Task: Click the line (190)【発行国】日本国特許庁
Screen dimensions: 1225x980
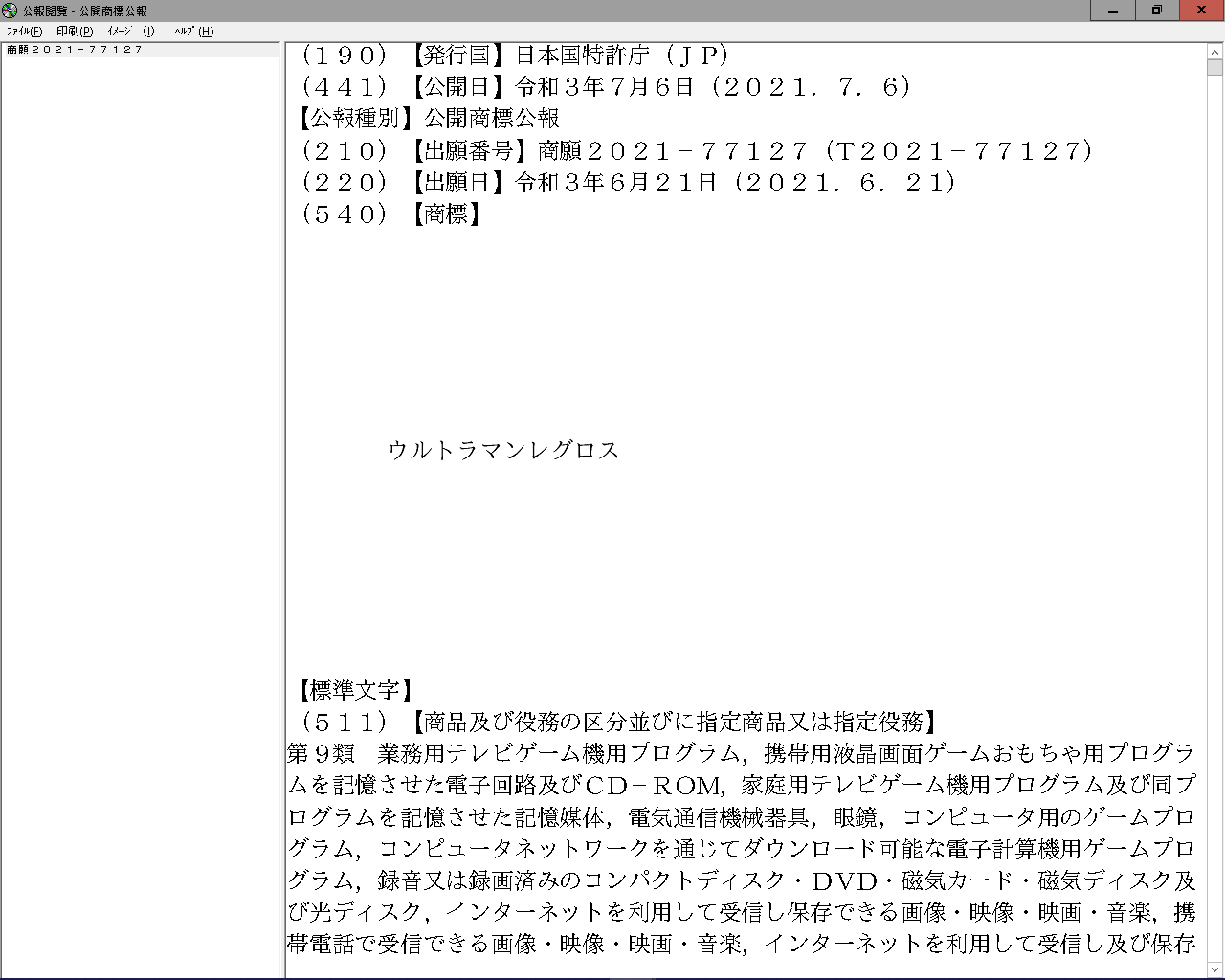Action: click(x=515, y=56)
